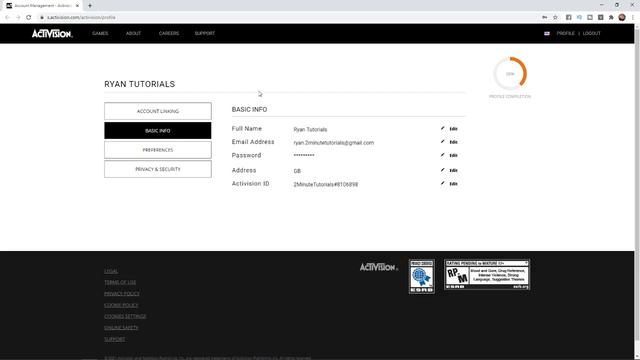Click the pencil icon for Email Address

[x=442, y=142]
